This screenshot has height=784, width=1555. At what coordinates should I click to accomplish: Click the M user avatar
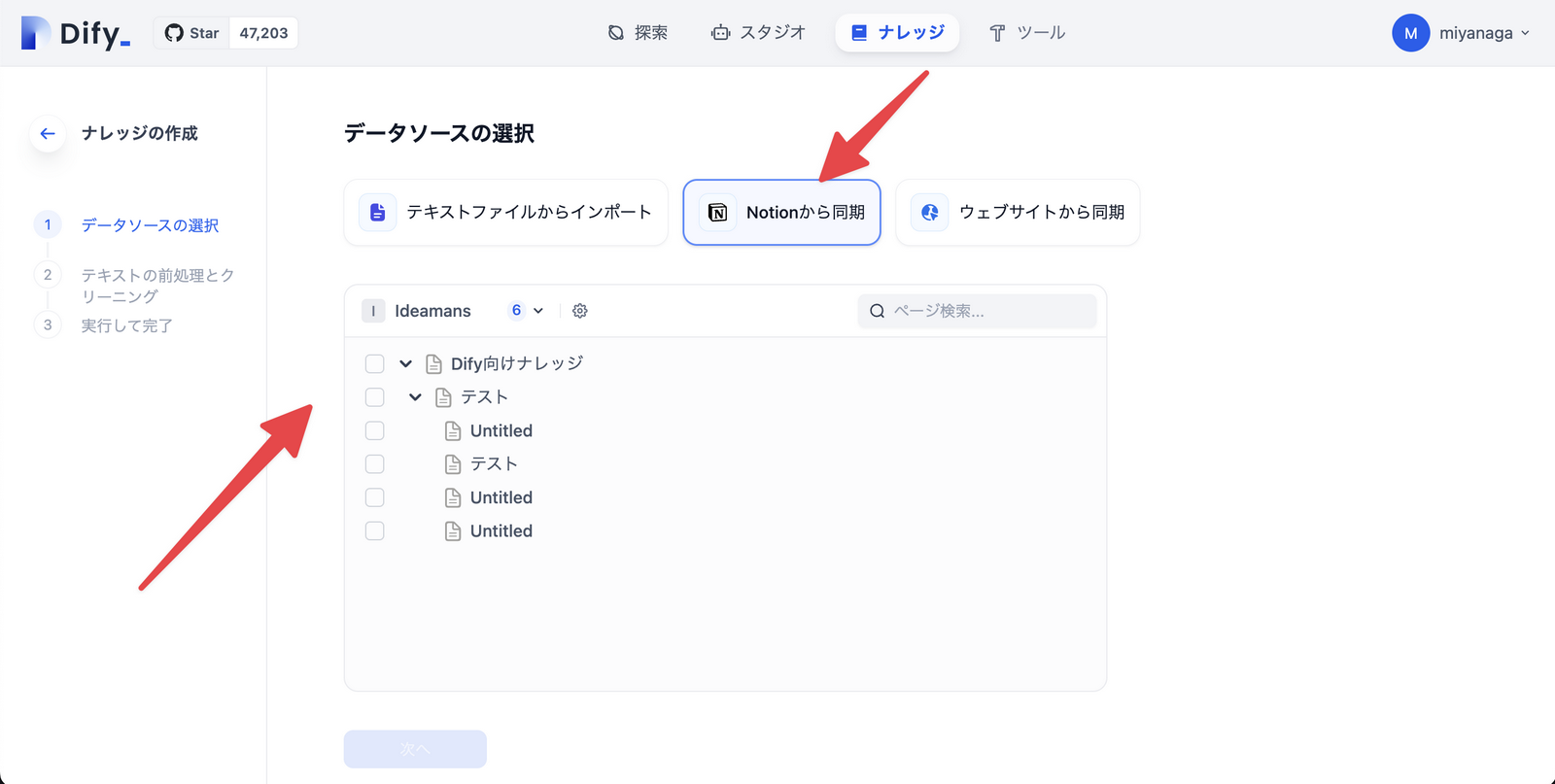coord(1410,33)
